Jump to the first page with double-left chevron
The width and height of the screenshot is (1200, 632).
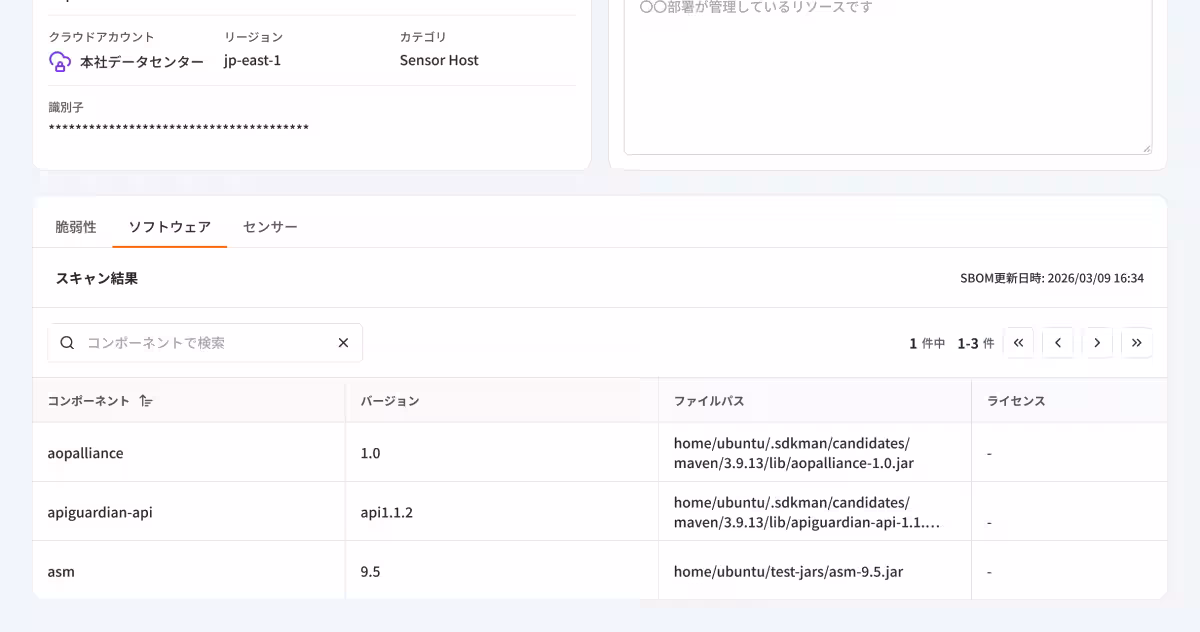(x=1018, y=342)
